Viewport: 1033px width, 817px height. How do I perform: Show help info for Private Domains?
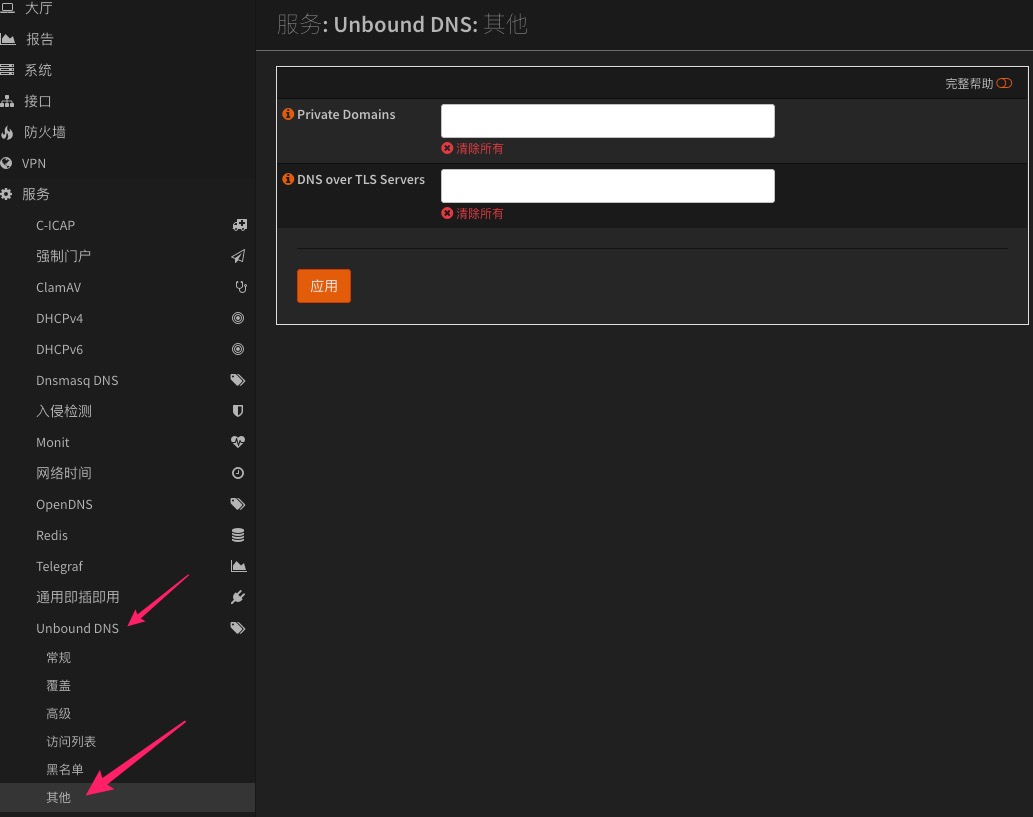[x=289, y=115]
